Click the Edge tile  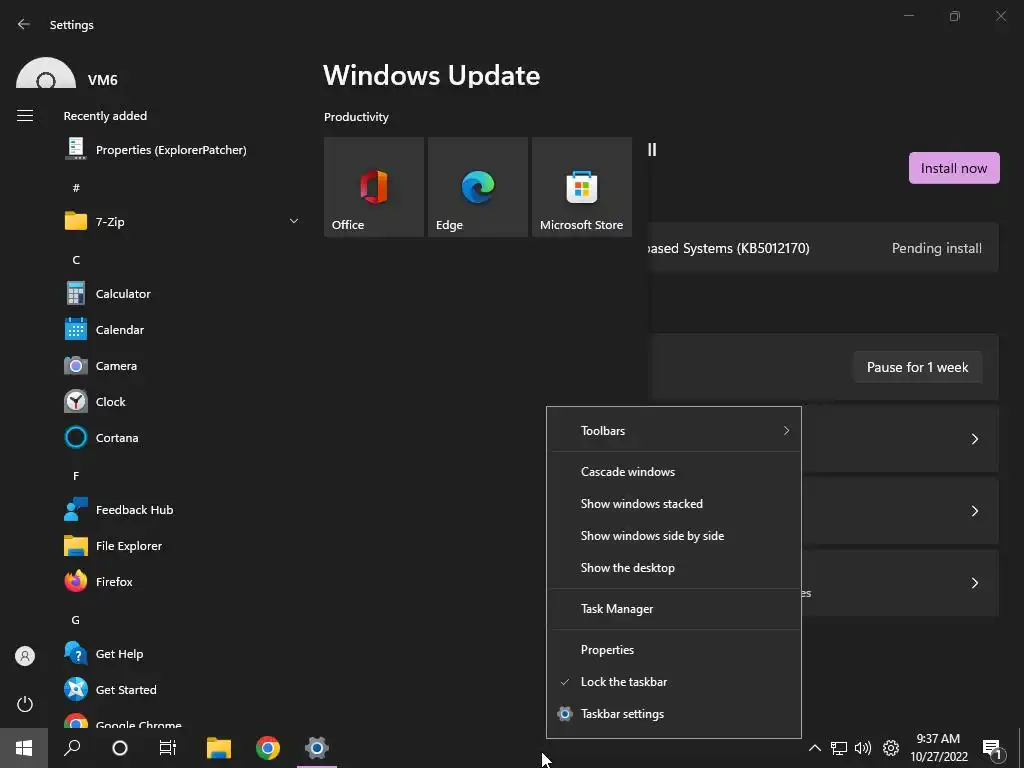click(x=477, y=187)
